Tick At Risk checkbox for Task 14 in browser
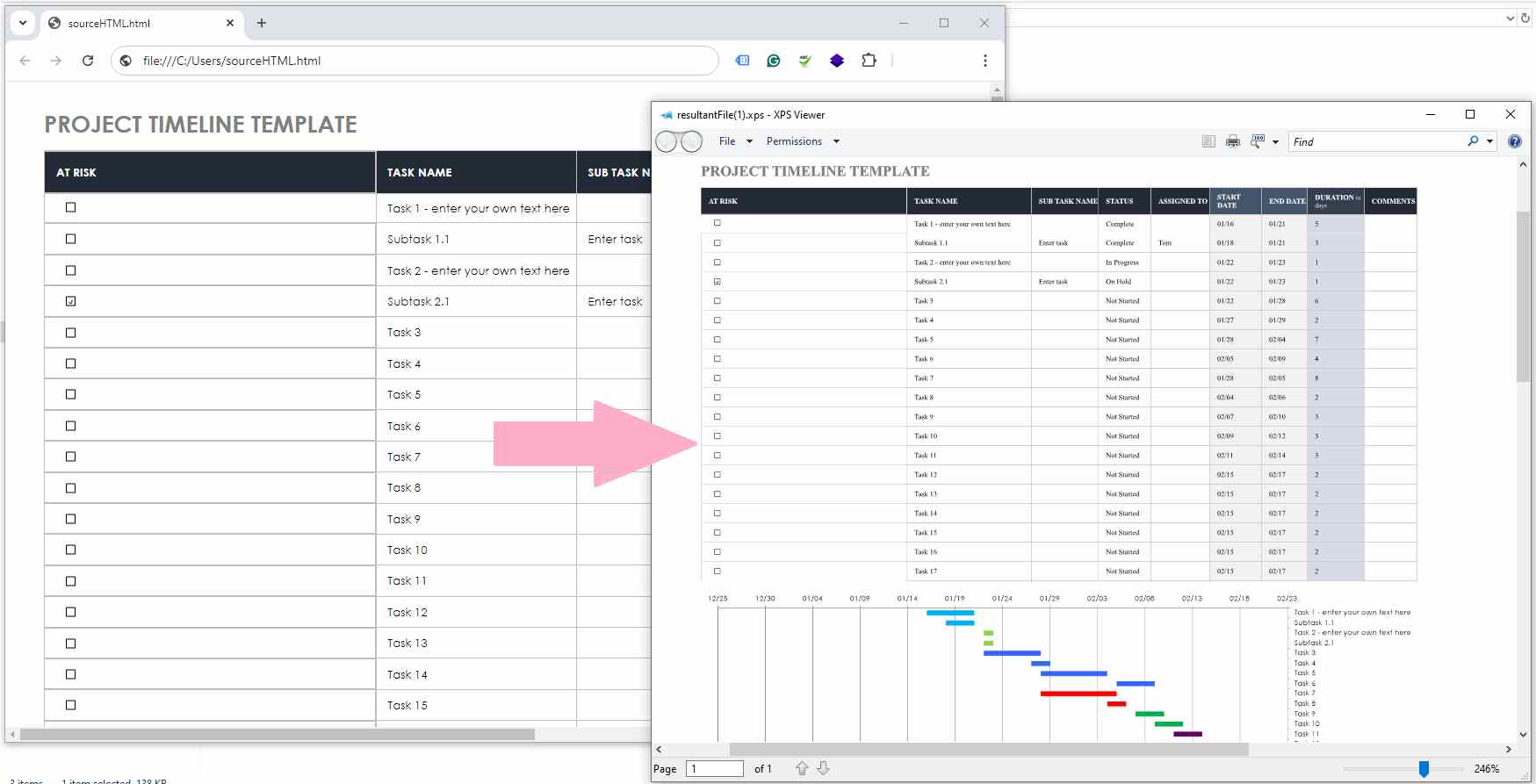The height and width of the screenshot is (784, 1536). (x=71, y=674)
